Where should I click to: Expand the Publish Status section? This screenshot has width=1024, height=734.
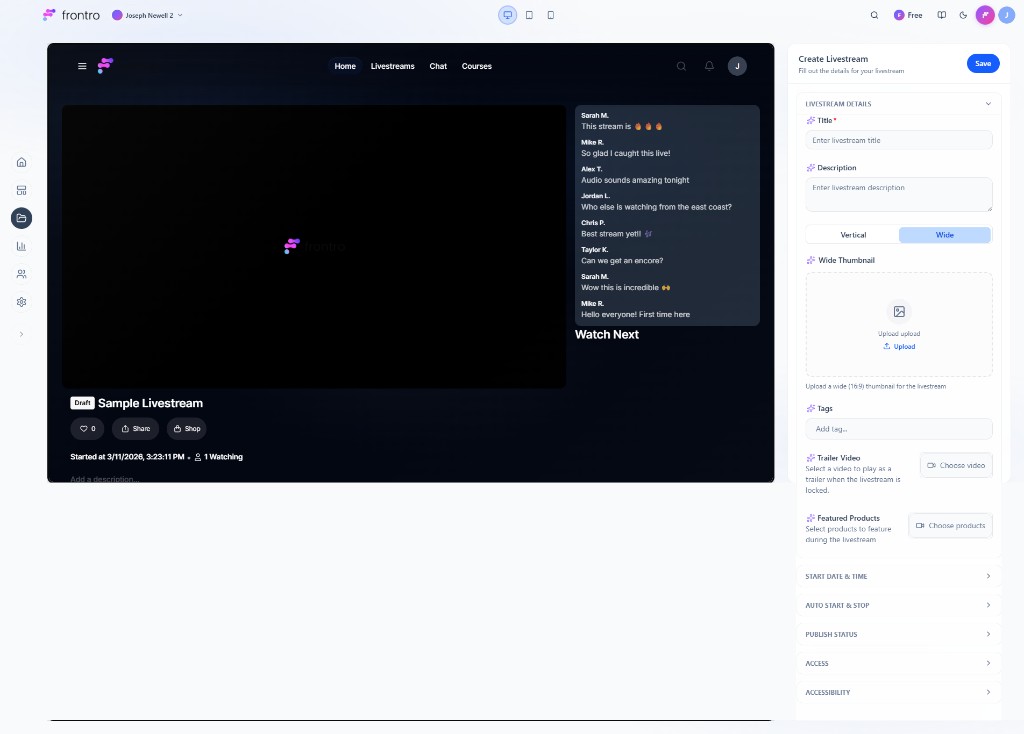pos(898,634)
